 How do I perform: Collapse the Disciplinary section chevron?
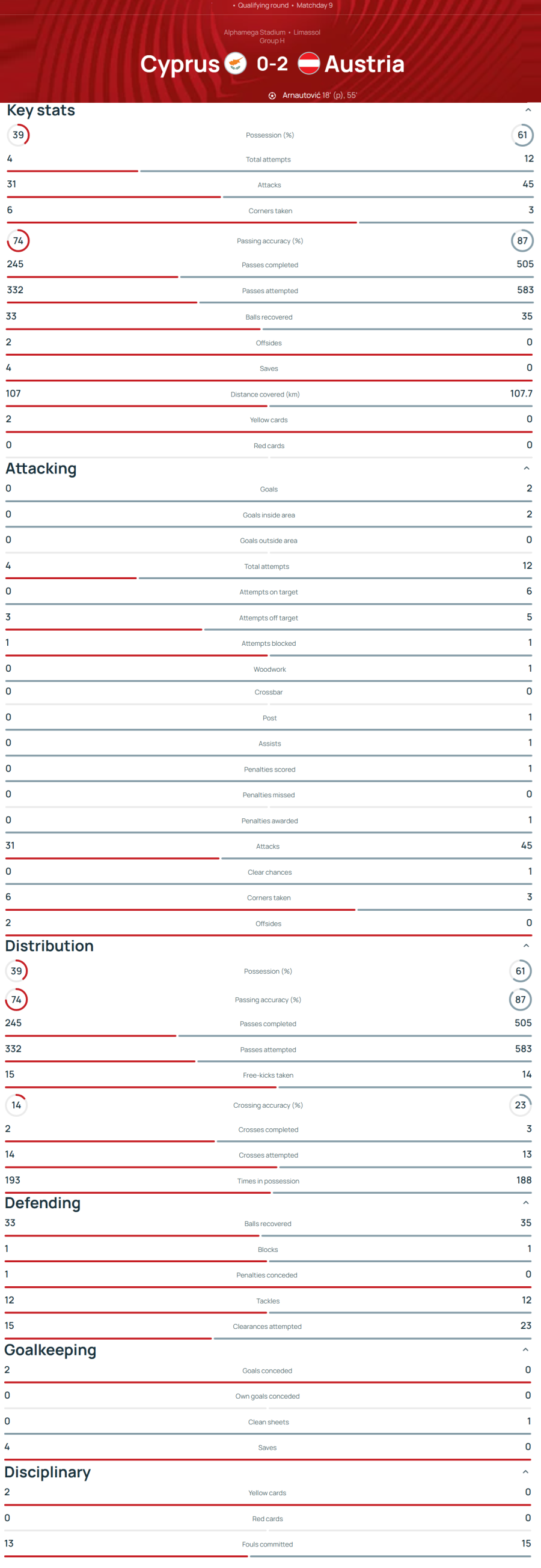(525, 1472)
